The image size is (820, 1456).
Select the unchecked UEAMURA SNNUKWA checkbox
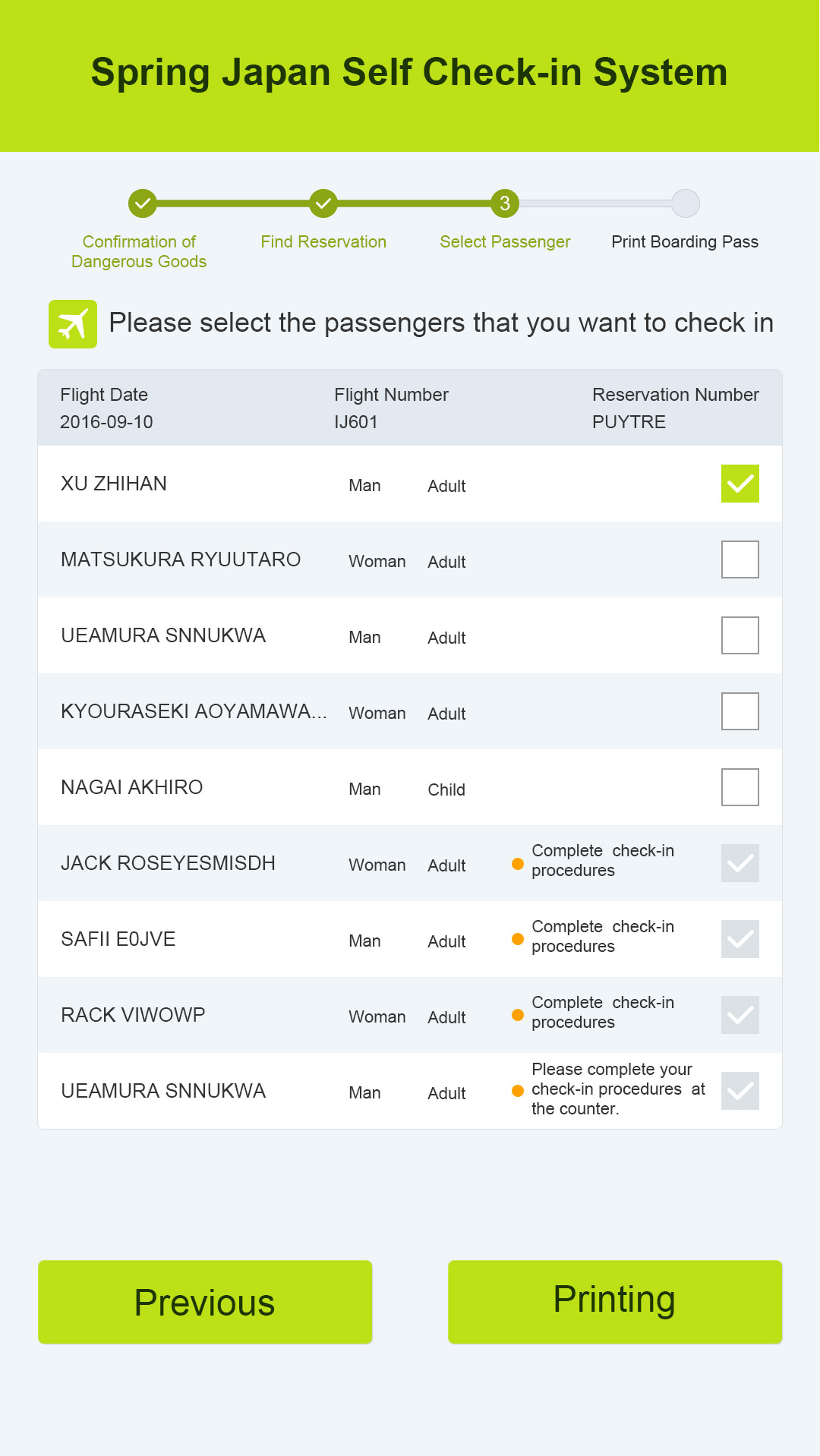[740, 635]
